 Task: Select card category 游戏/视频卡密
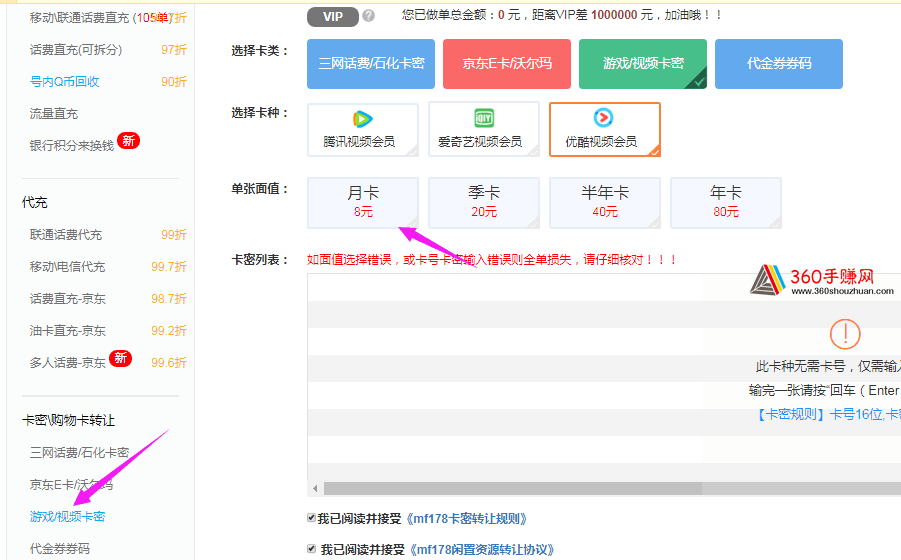[x=643, y=64]
